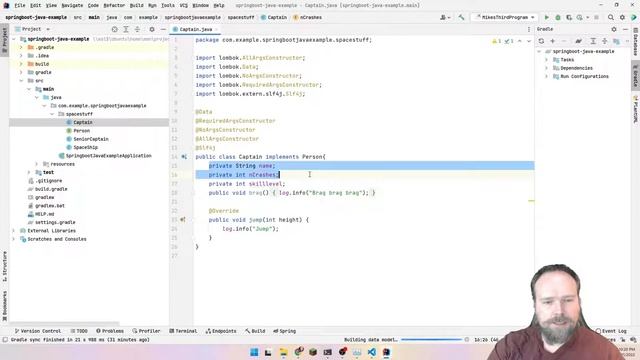
Task: Expand External Libraries node
Action: click(x=13, y=231)
